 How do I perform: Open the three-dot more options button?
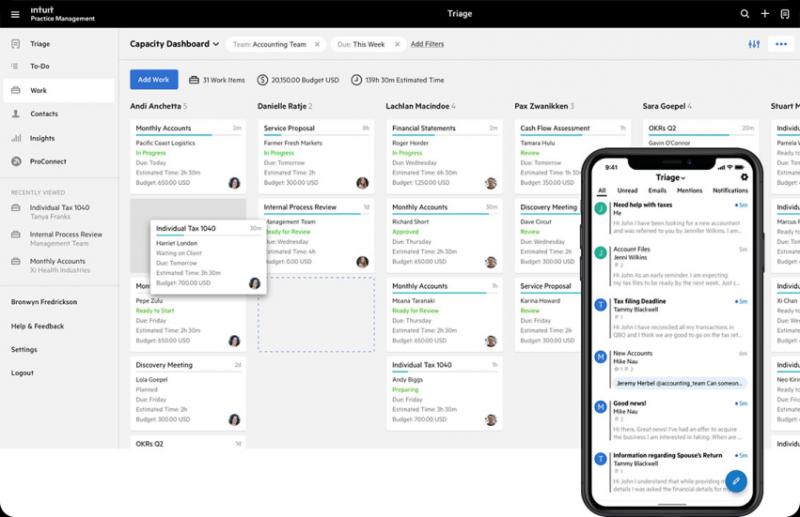[x=781, y=44]
